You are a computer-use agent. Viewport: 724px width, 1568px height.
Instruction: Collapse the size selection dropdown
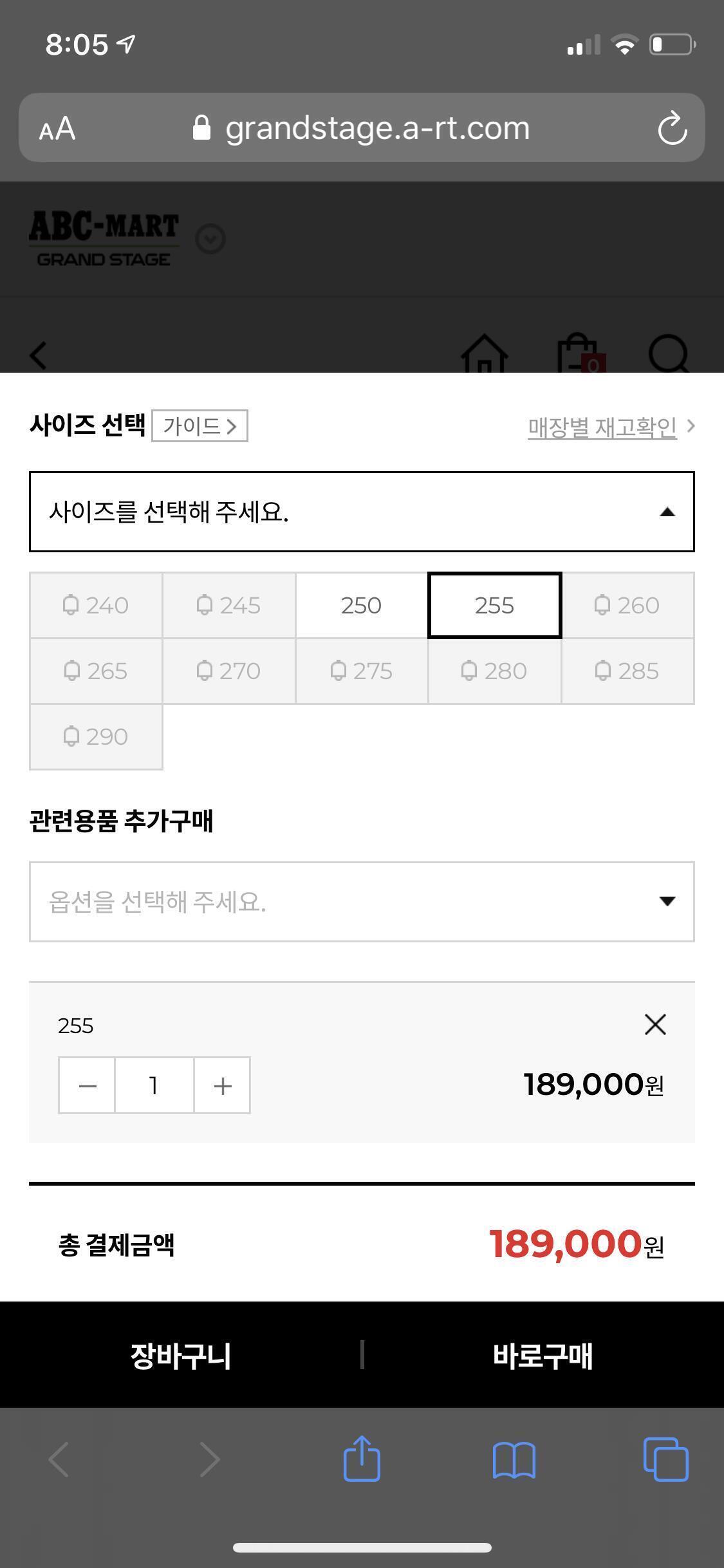[667, 512]
